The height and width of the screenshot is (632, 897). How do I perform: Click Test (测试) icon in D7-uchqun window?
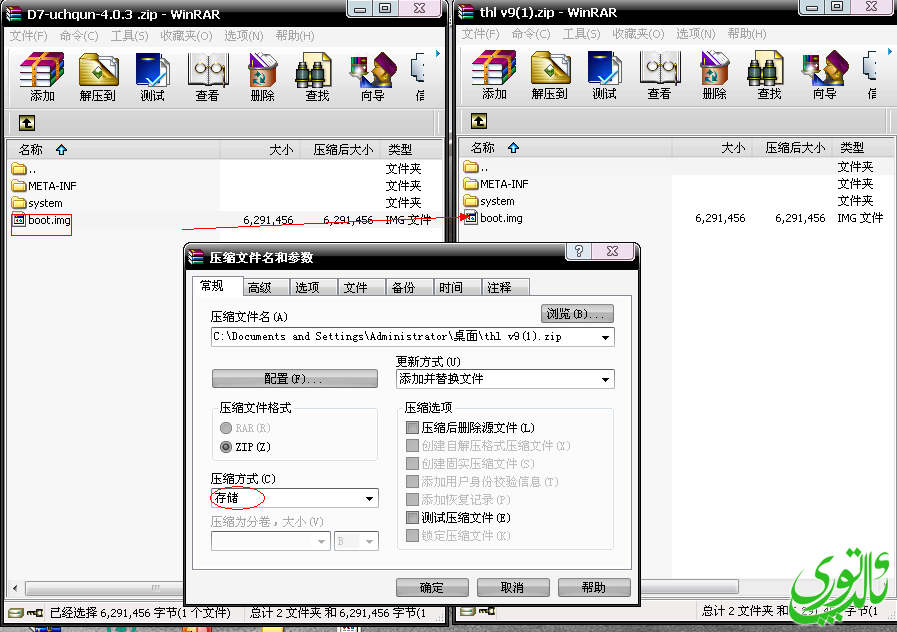[152, 77]
